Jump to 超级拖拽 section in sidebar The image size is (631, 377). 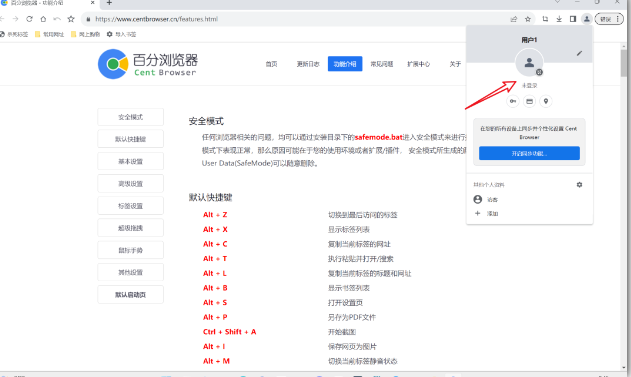pos(130,228)
